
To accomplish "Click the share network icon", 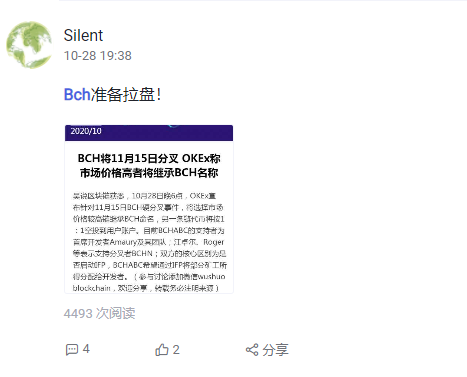I will (x=252, y=350).
